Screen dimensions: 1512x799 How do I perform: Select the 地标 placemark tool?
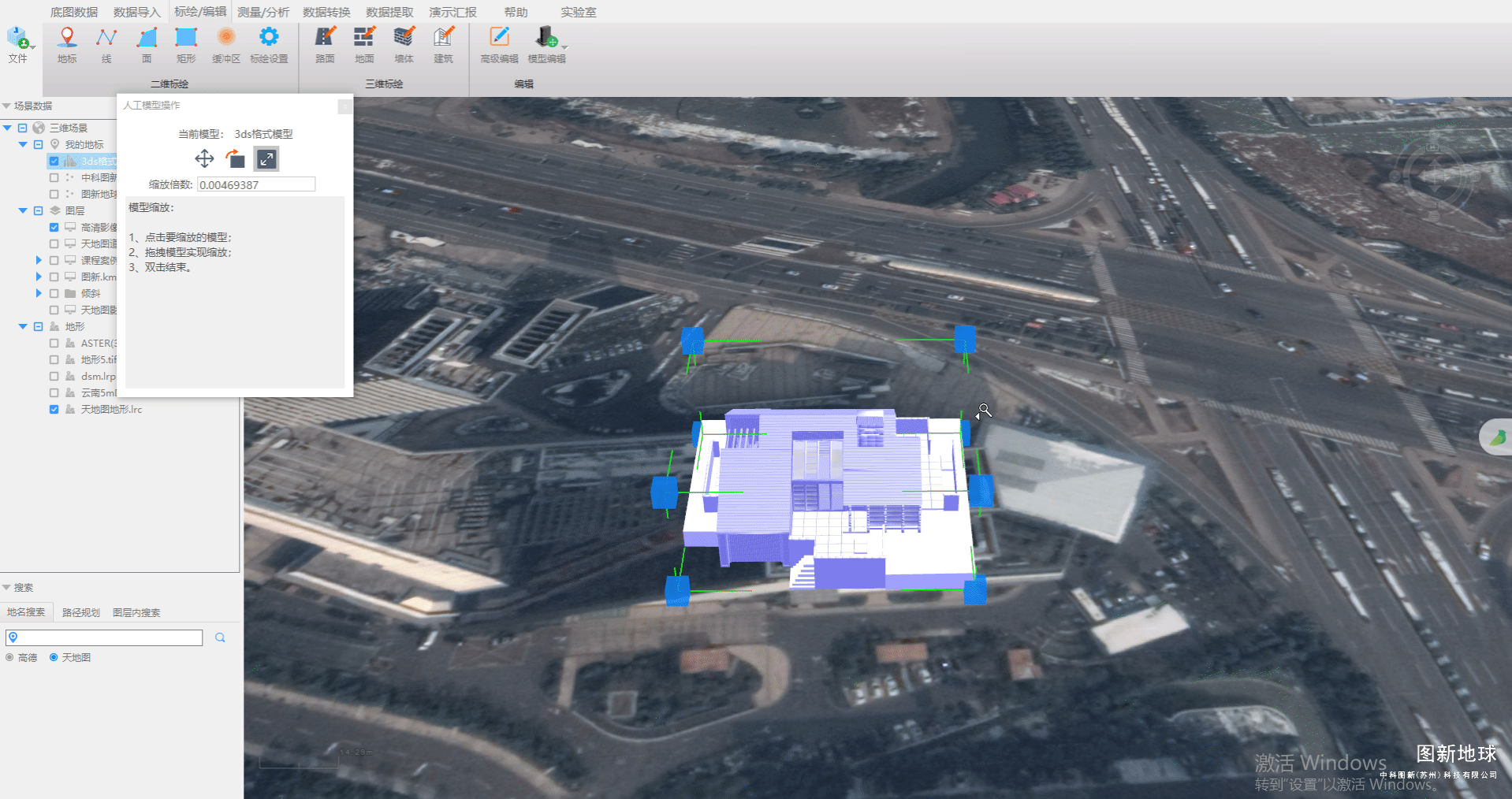67,45
